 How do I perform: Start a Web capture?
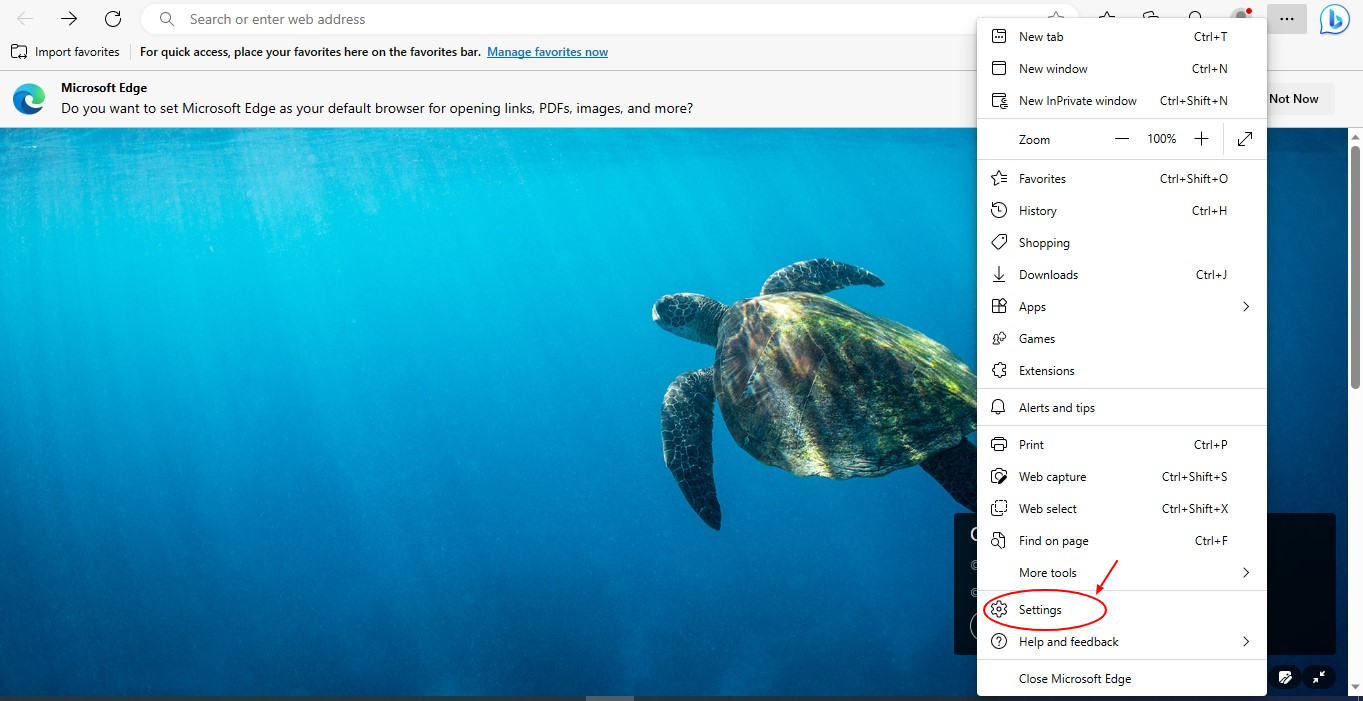[1052, 476]
